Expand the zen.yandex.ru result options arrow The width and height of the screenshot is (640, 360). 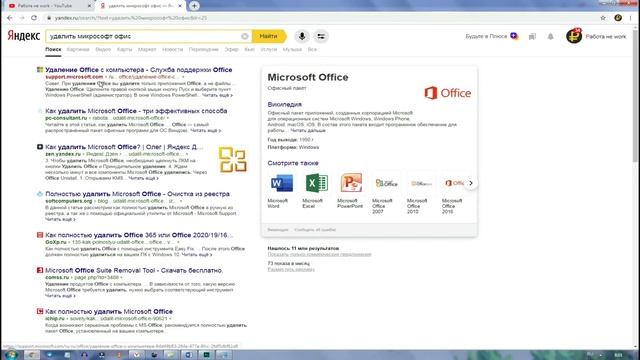[187, 154]
